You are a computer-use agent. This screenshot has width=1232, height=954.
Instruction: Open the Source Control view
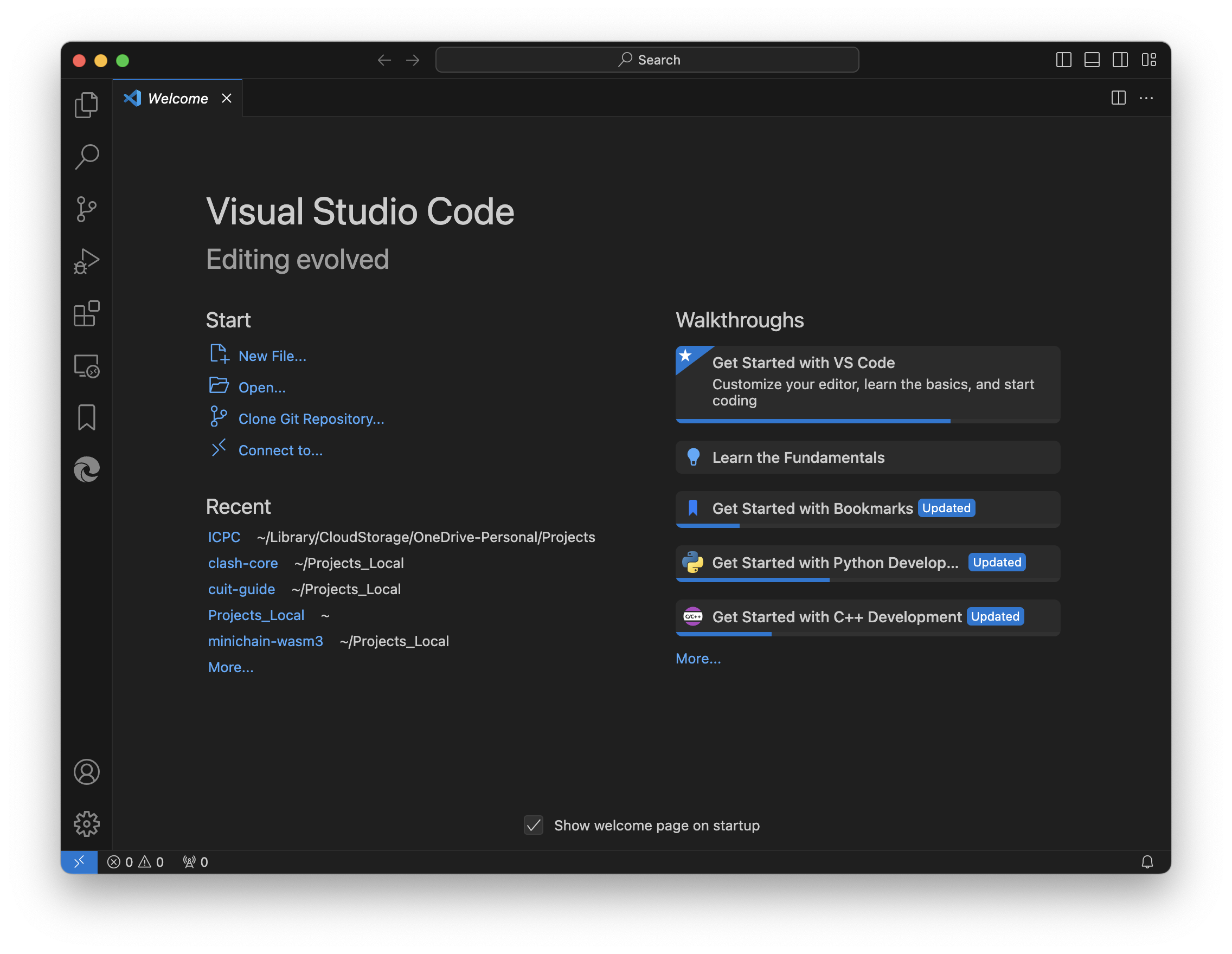pos(86,209)
